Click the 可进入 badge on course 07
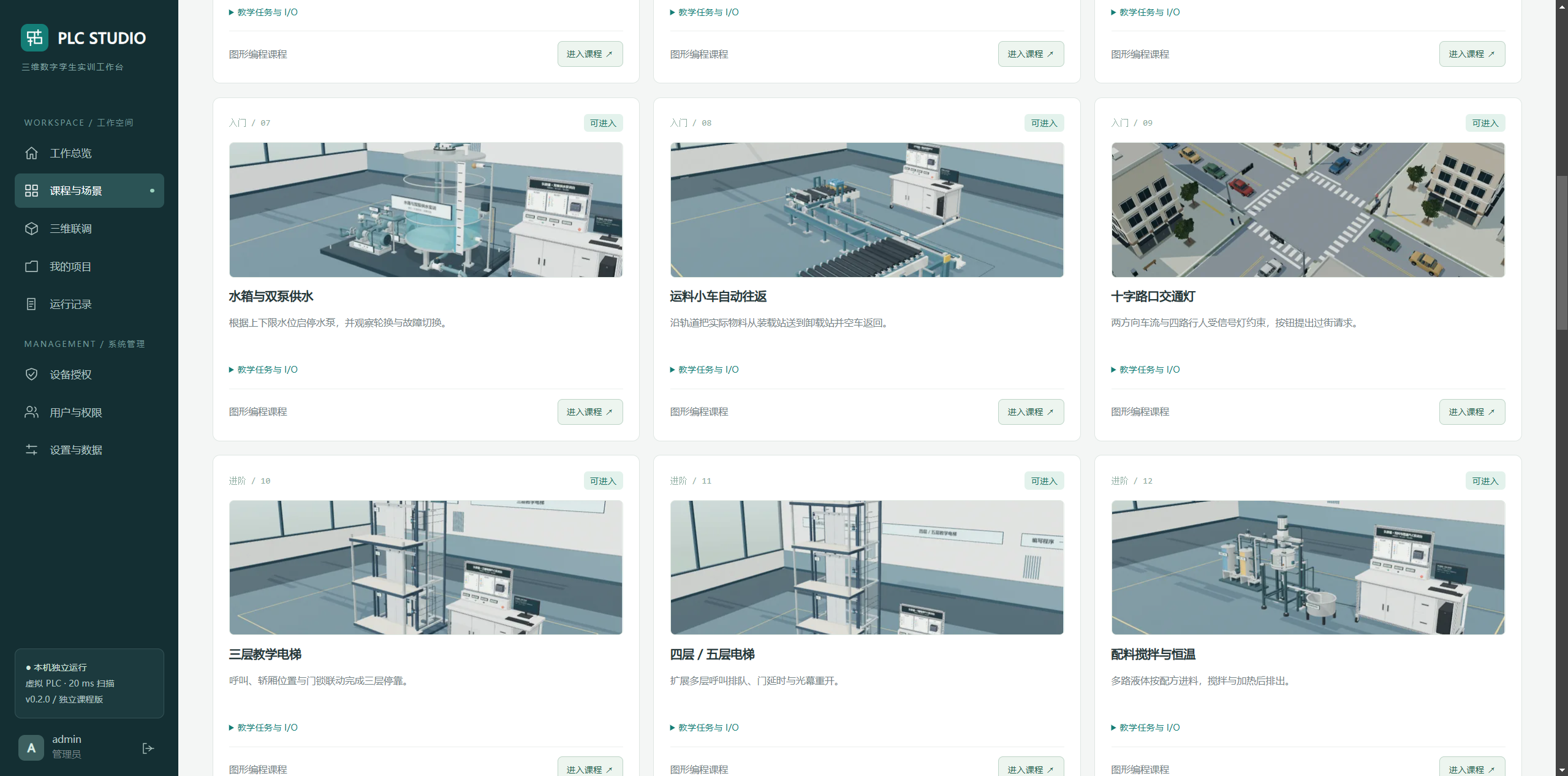This screenshot has height=776, width=1568. pos(604,123)
